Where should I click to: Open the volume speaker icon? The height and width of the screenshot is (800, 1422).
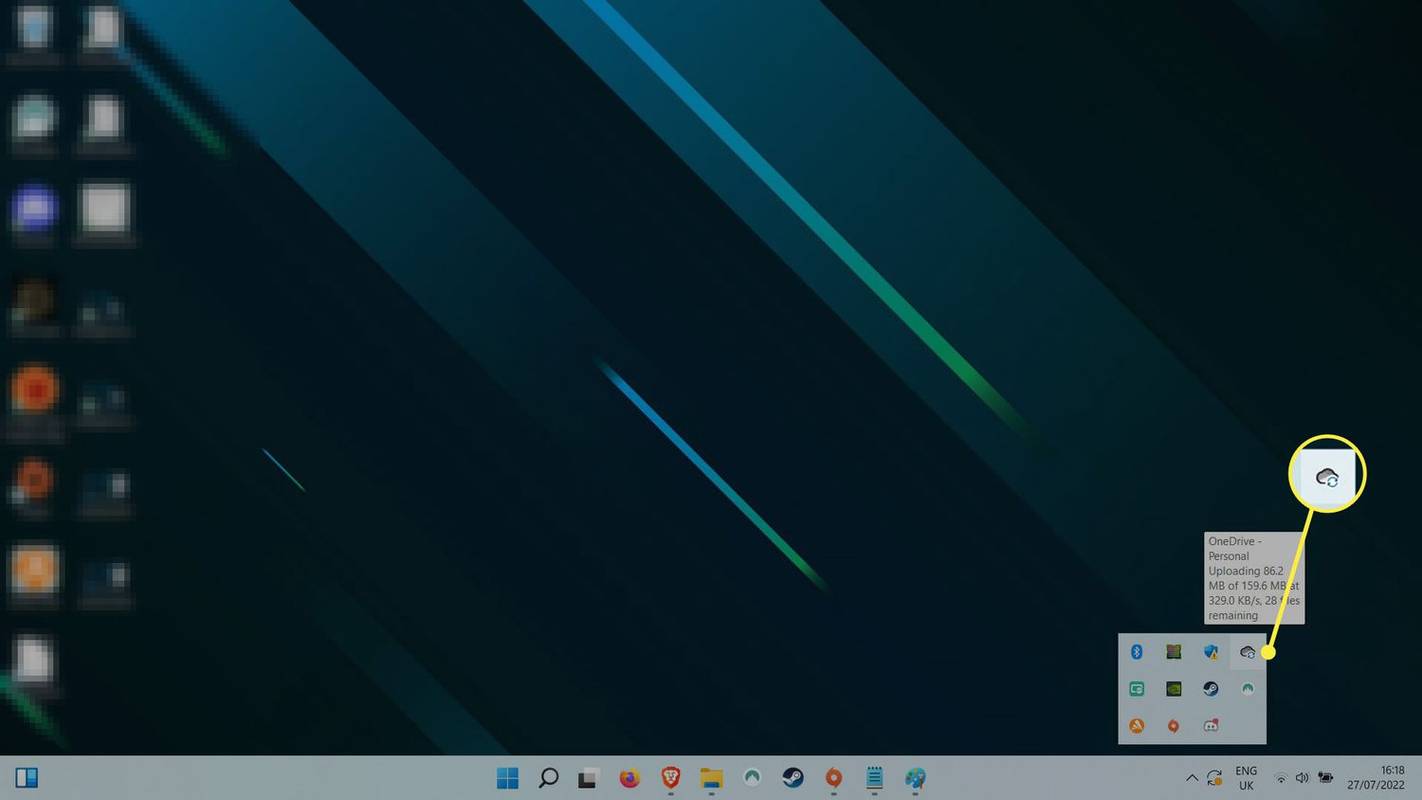(x=1303, y=778)
